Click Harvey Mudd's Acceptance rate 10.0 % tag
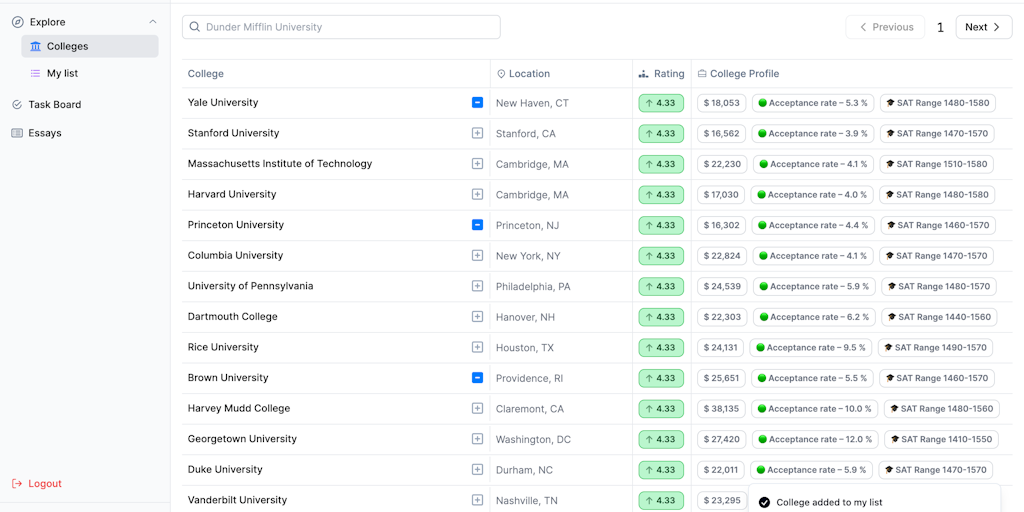1024x512 pixels. 814,408
